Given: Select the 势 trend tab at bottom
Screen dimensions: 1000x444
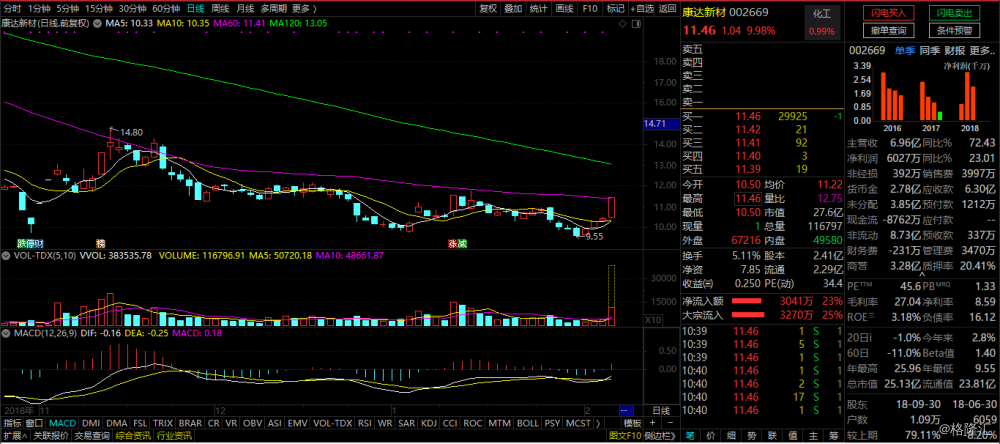Looking at the screenshot, I should [751, 436].
